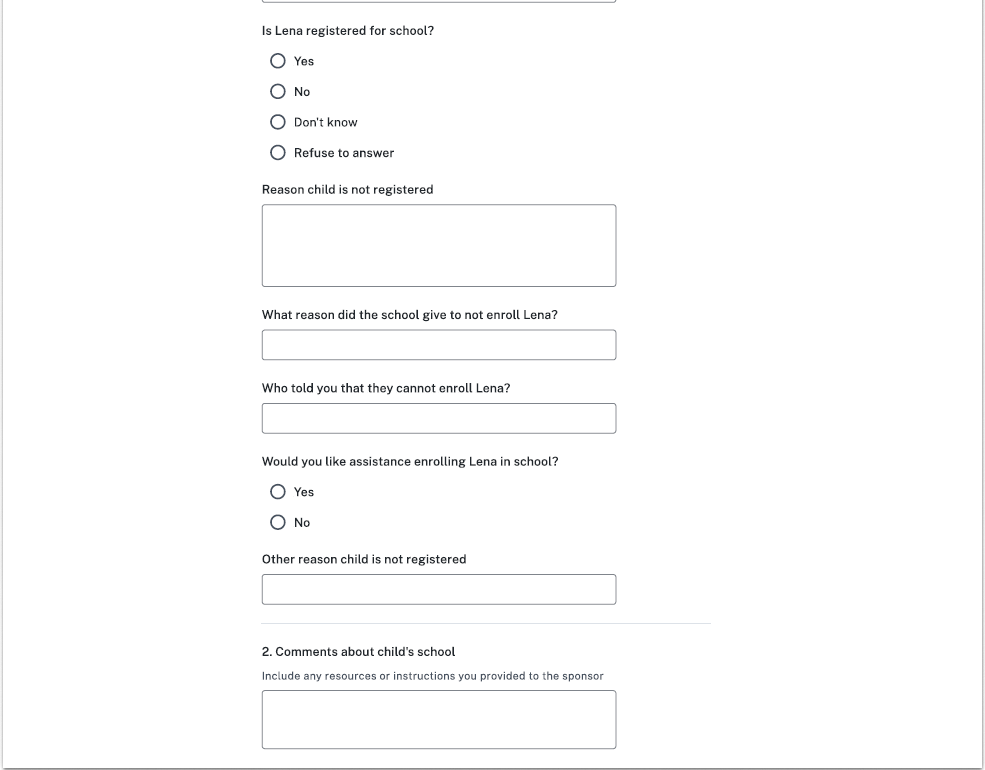Viewport: 985px width, 770px height.
Task: Focus the school's reason to not enroll input box
Action: coord(438,345)
